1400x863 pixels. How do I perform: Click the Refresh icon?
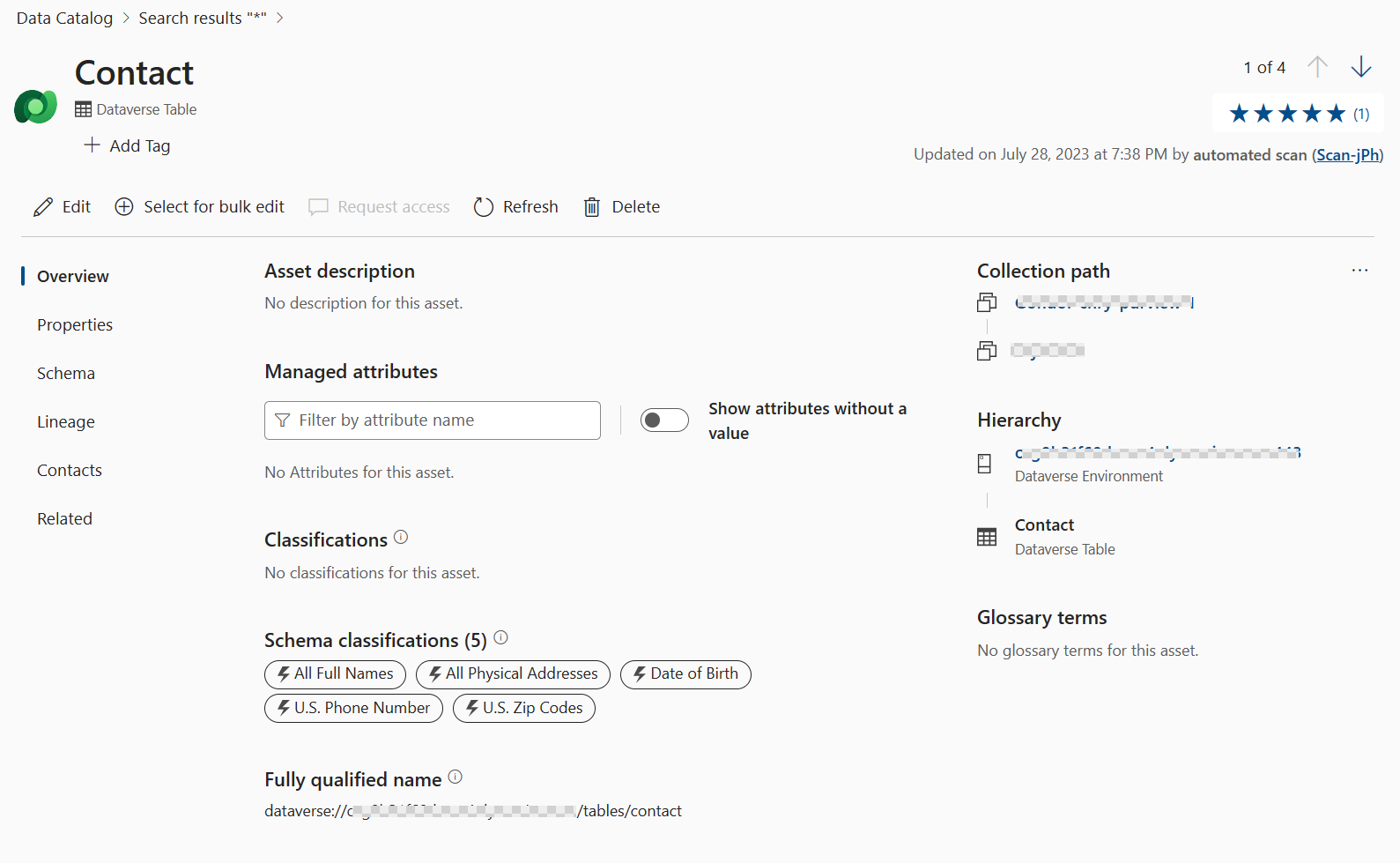[483, 206]
